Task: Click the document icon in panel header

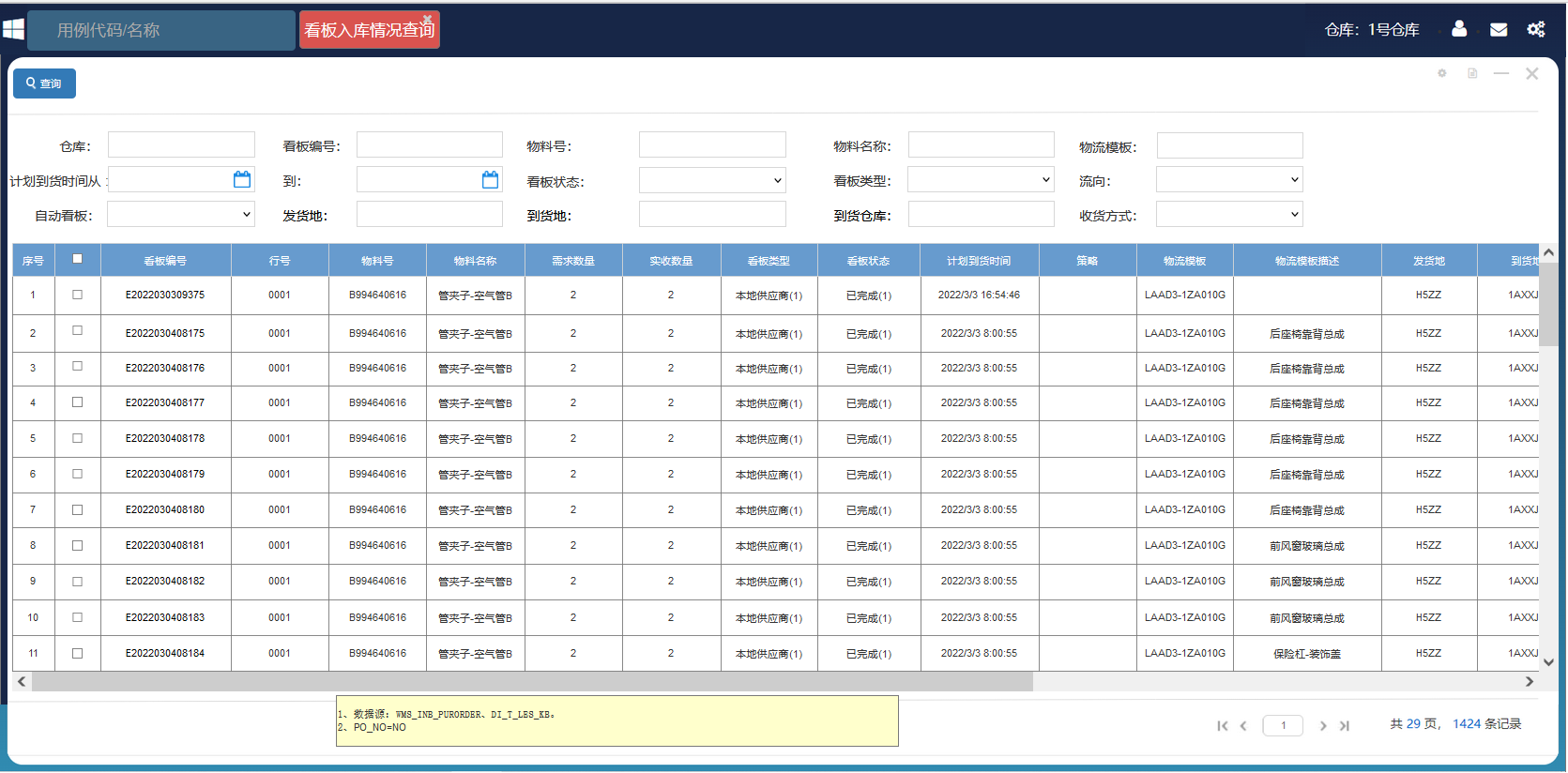Action: pyautogui.click(x=1472, y=73)
